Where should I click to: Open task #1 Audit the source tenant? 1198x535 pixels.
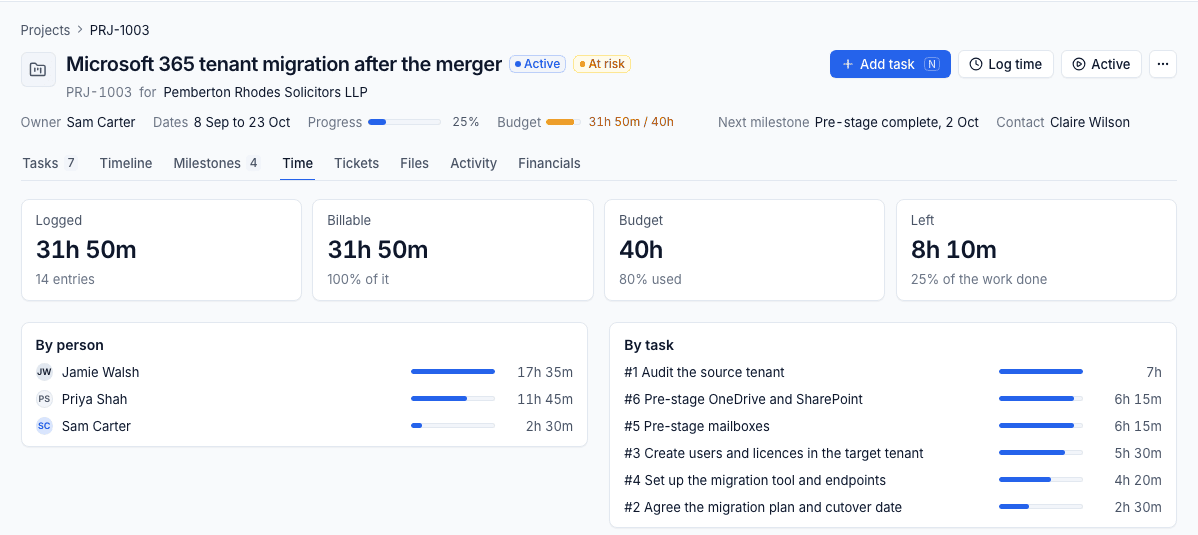tap(704, 372)
